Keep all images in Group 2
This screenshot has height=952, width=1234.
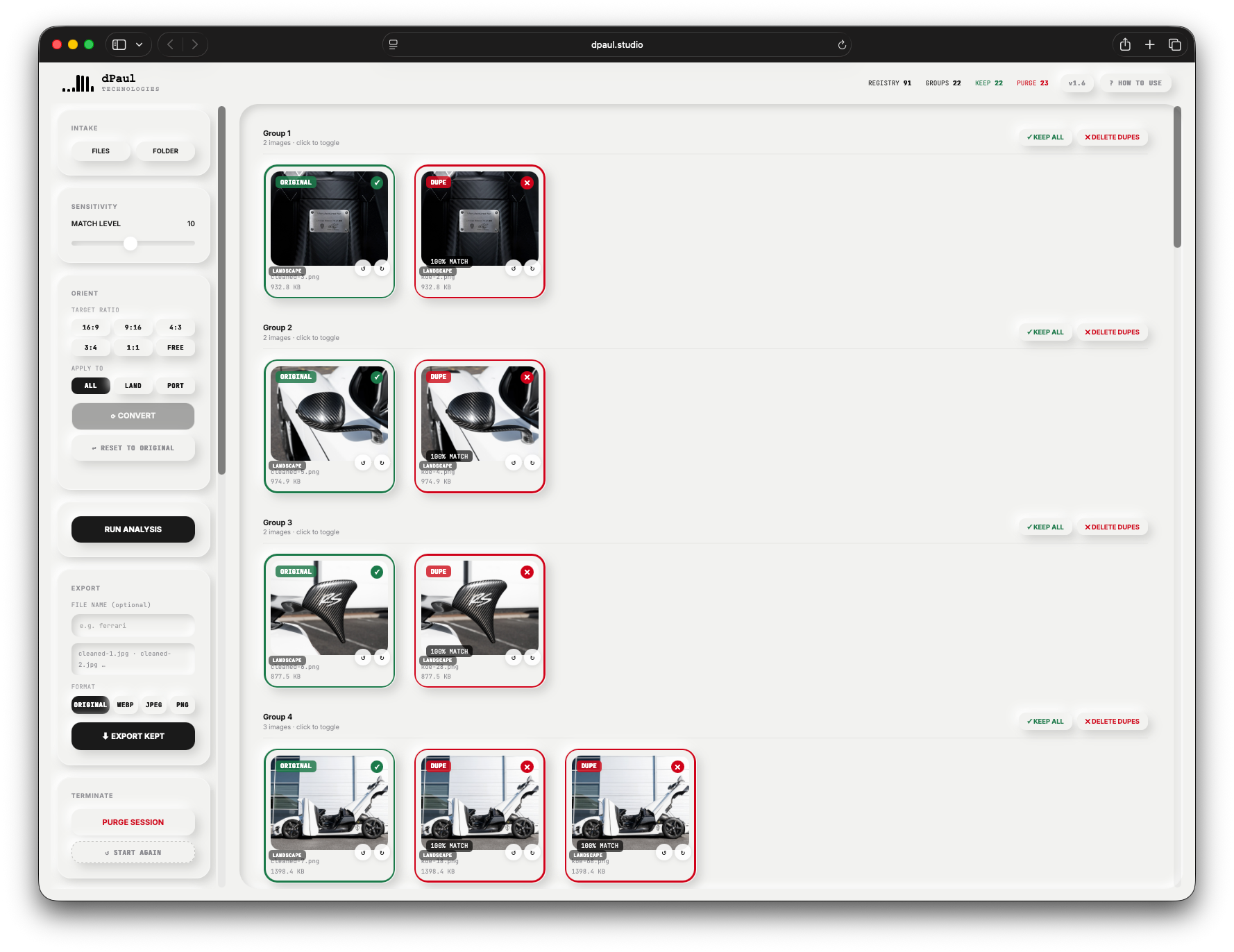(x=1045, y=332)
